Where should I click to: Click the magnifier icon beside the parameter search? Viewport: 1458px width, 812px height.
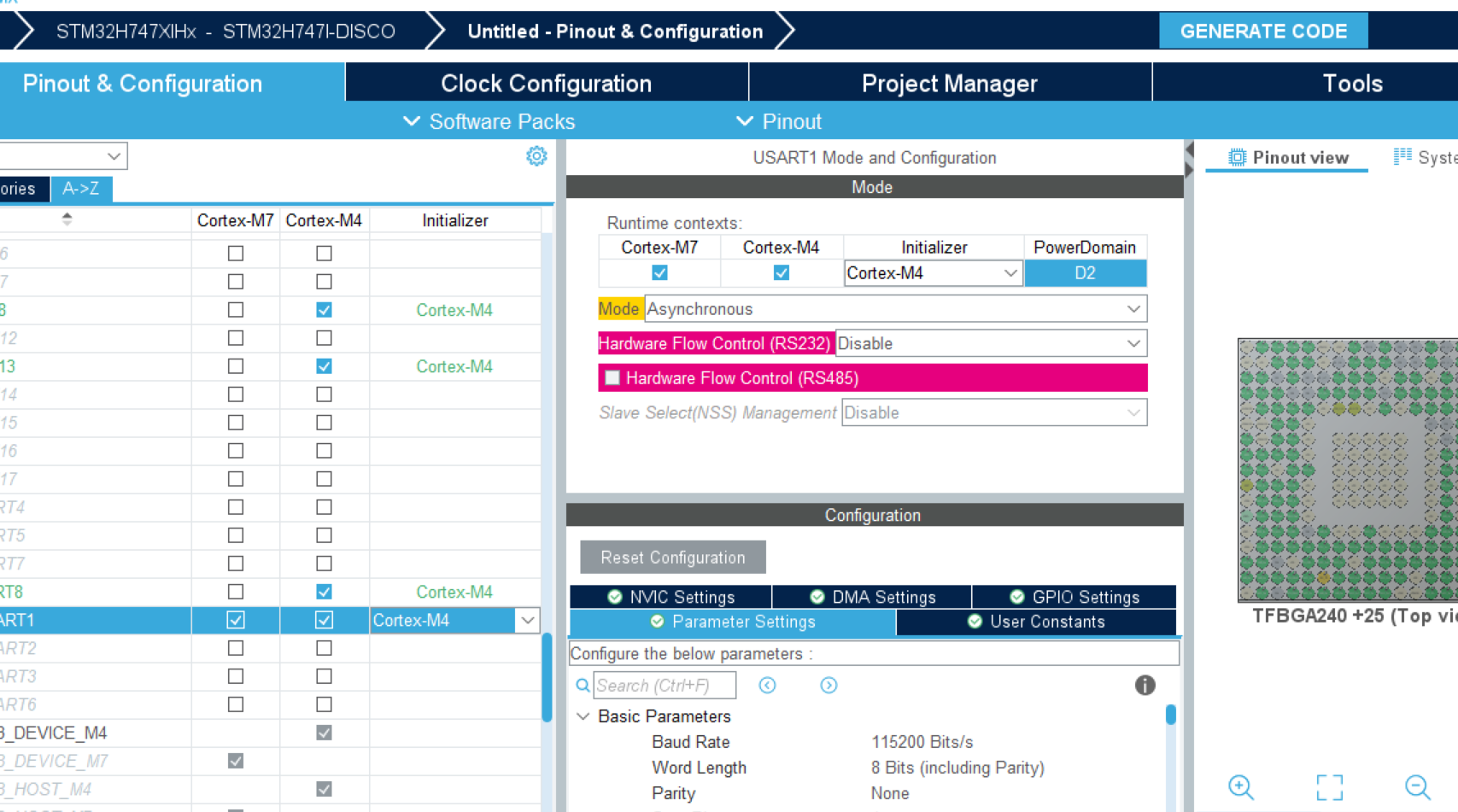[x=583, y=686]
